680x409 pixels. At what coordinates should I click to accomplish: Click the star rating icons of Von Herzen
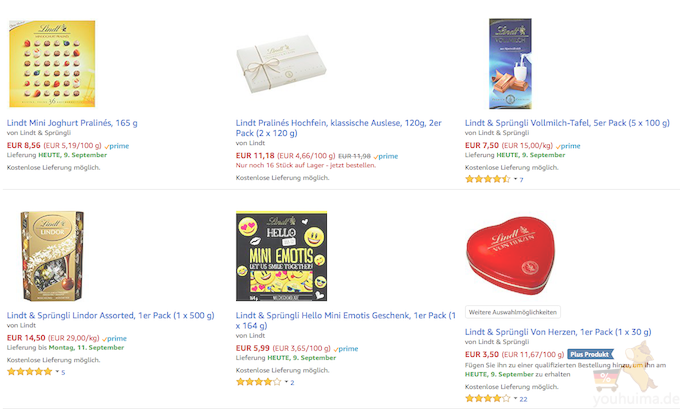(x=487, y=398)
